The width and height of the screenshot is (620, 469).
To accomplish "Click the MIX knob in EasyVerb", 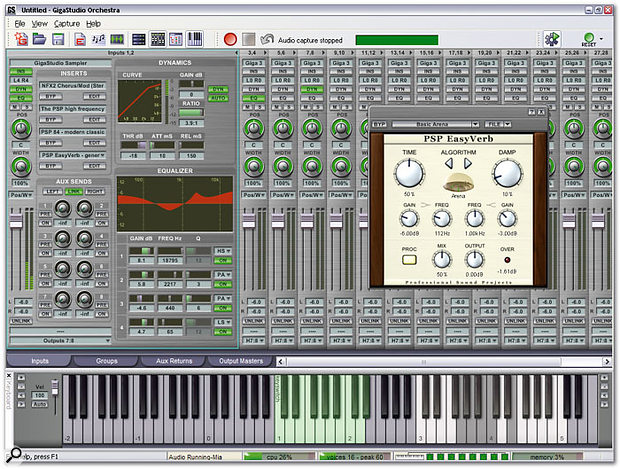I will tap(442, 260).
